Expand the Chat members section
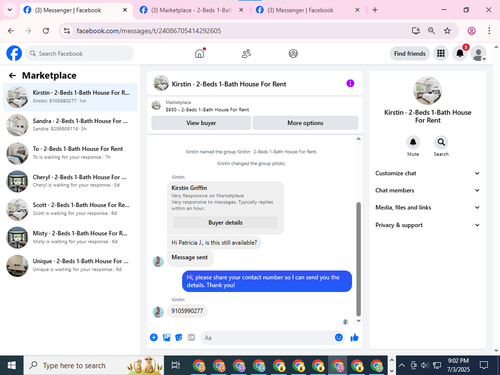Screen dimensions: 500x375 tap(428, 190)
